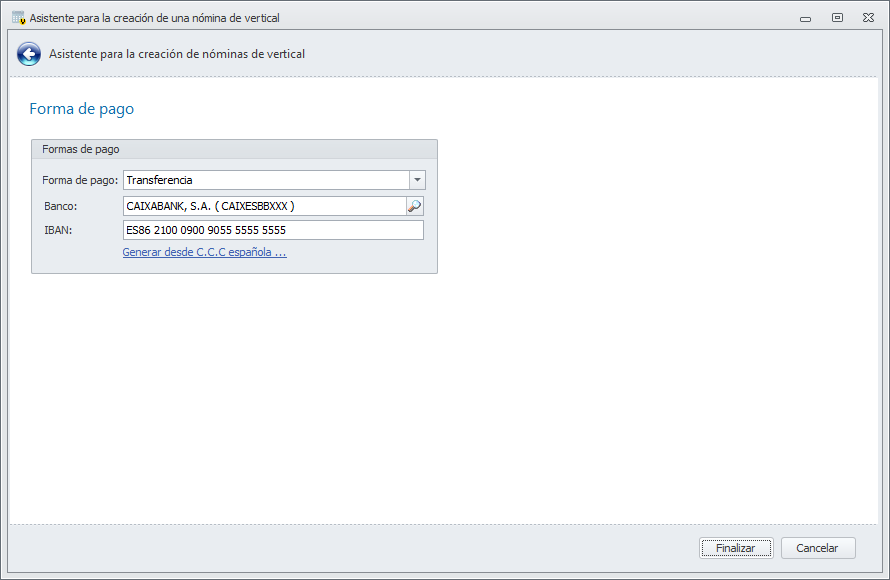Click the payroll wizard icon in title bar
Image resolution: width=890 pixels, height=580 pixels.
pyautogui.click(x=18, y=18)
